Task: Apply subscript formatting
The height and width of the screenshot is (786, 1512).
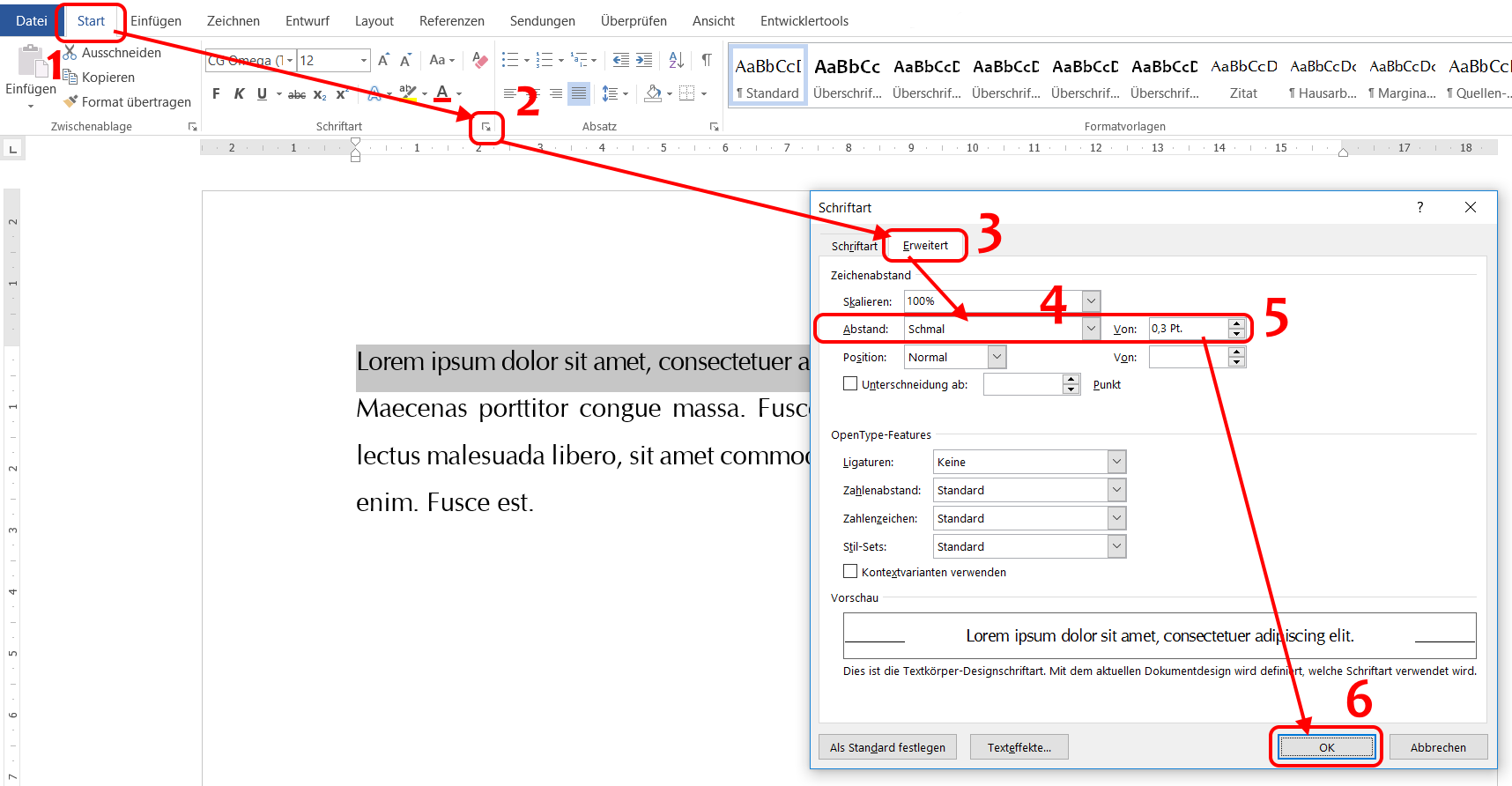Action: [x=320, y=93]
